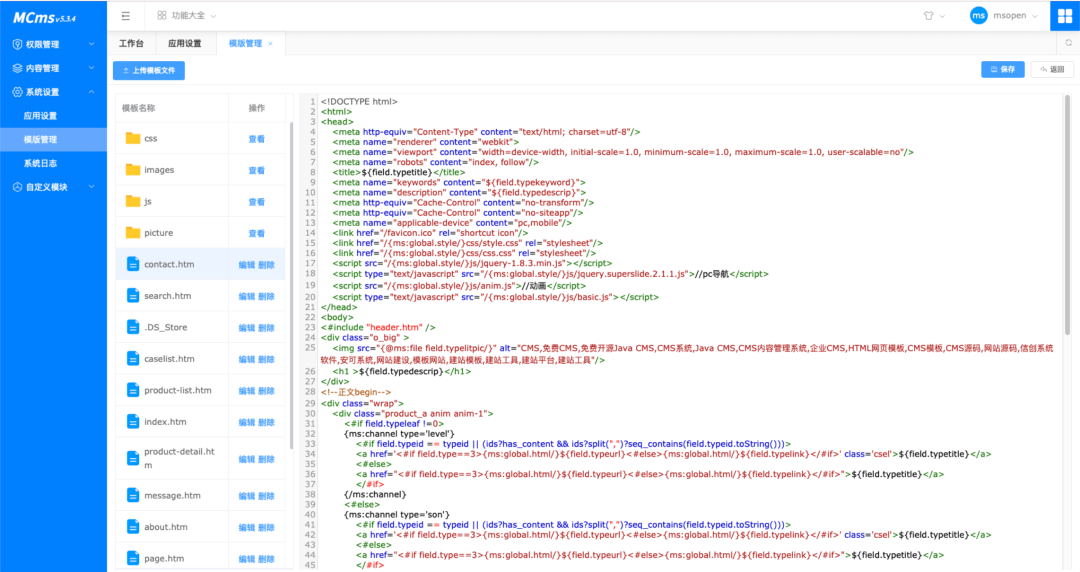Click 查看 for the js folder
Image resolution: width=1080 pixels, height=572 pixels.
(256, 202)
